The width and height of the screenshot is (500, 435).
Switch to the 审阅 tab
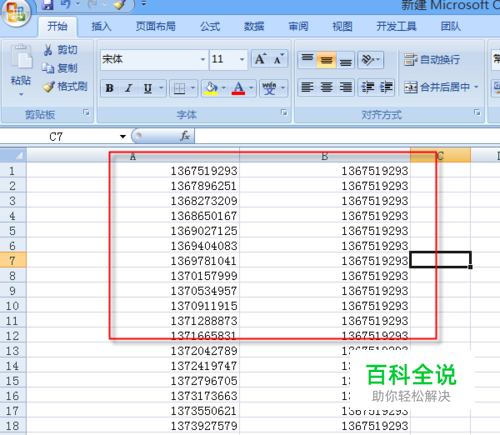pyautogui.click(x=298, y=26)
